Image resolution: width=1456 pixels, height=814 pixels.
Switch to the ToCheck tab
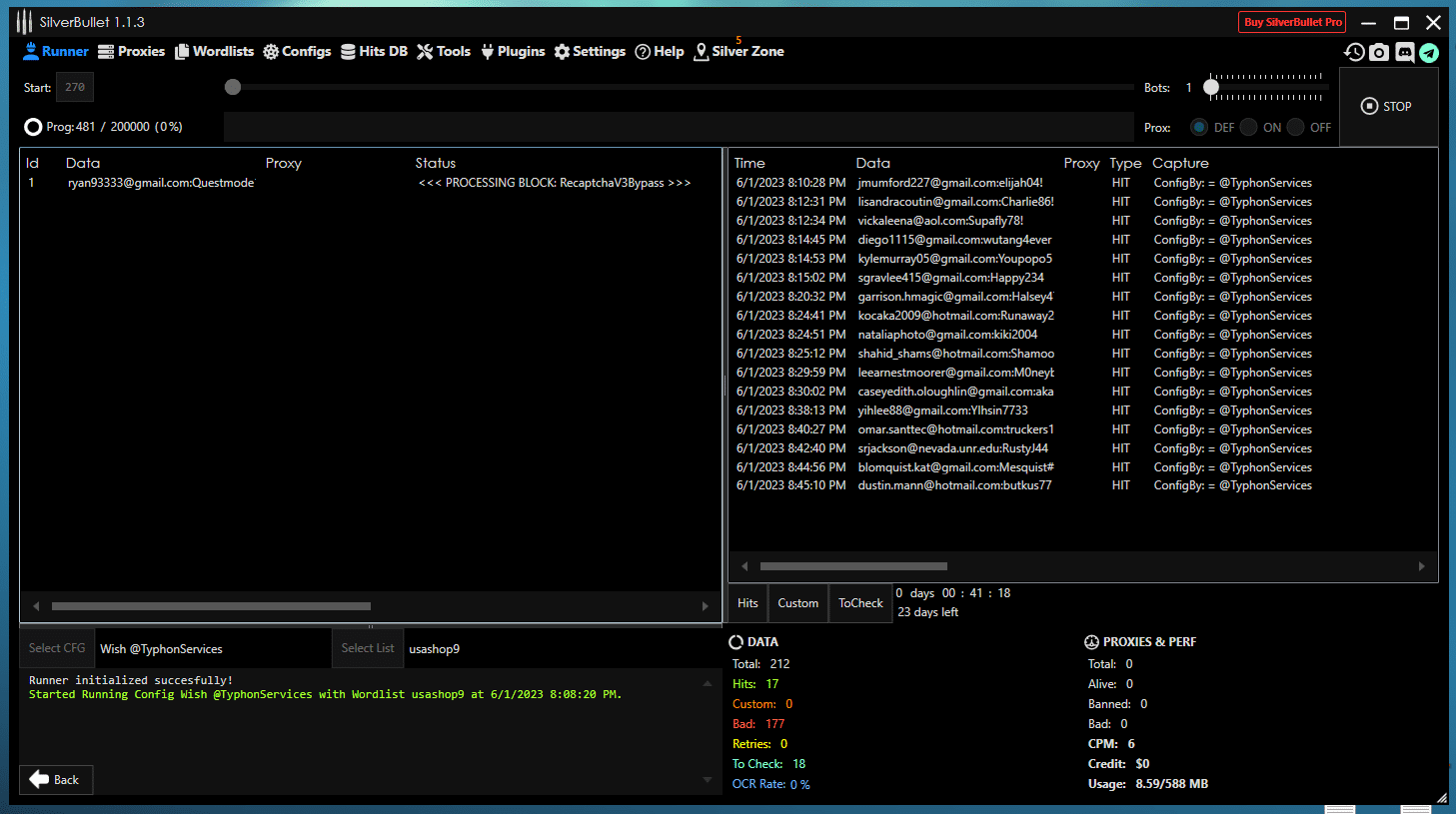(859, 603)
